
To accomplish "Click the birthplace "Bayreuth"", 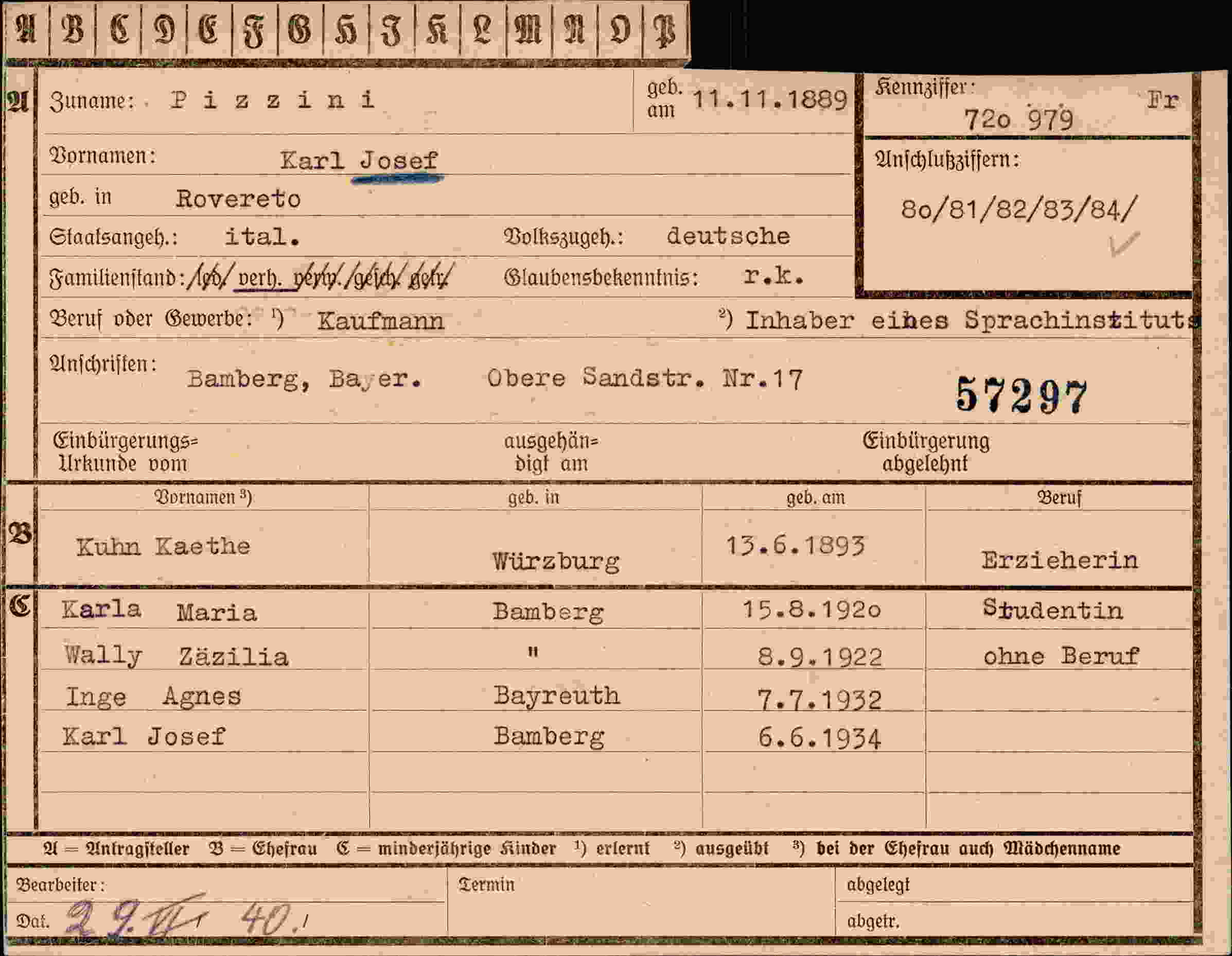I will coord(557,696).
